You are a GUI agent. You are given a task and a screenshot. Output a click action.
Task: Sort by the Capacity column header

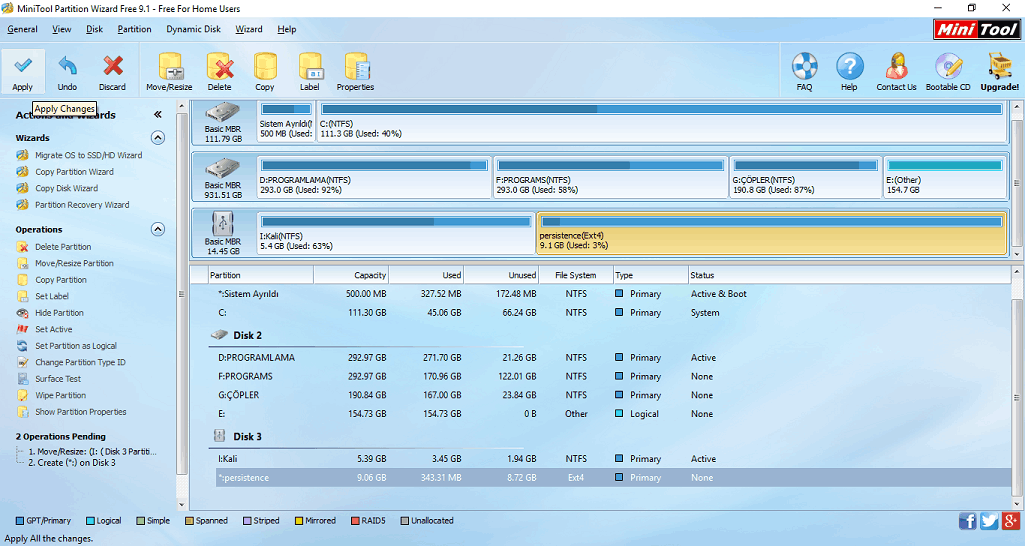351,275
